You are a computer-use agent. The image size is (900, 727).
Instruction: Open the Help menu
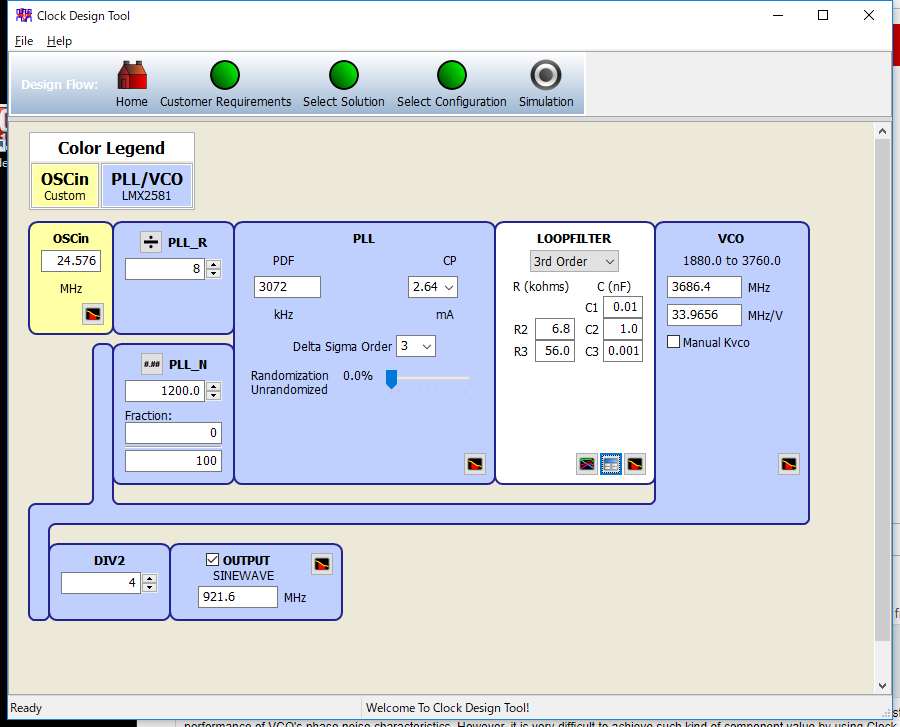point(59,41)
